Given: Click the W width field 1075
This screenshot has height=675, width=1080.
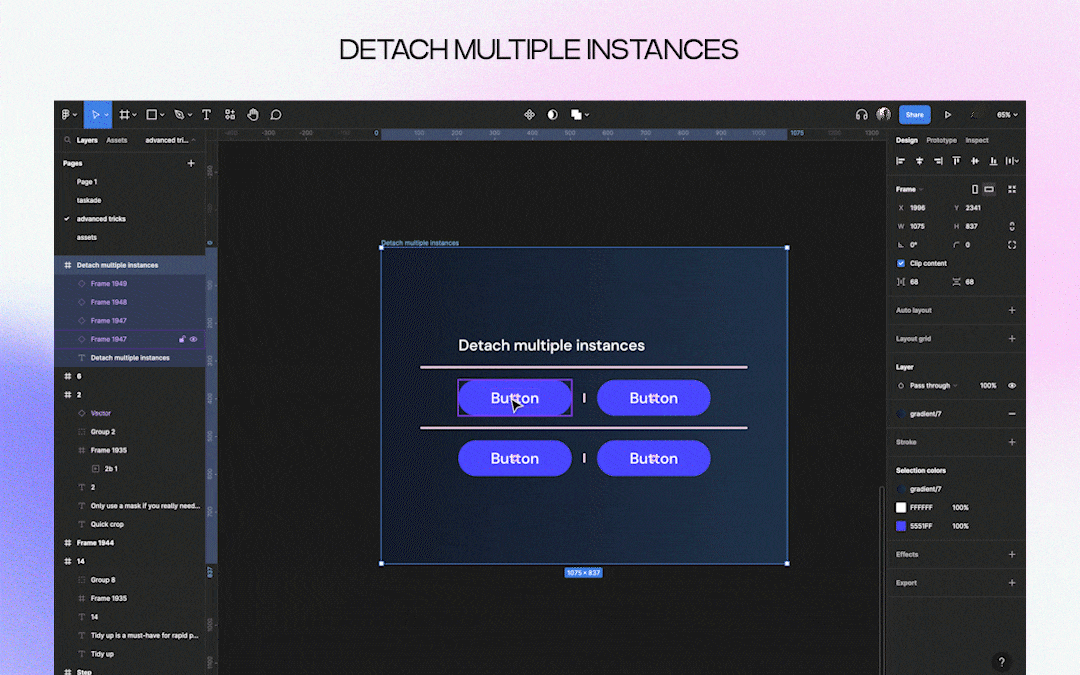Looking at the screenshot, I should point(919,227).
